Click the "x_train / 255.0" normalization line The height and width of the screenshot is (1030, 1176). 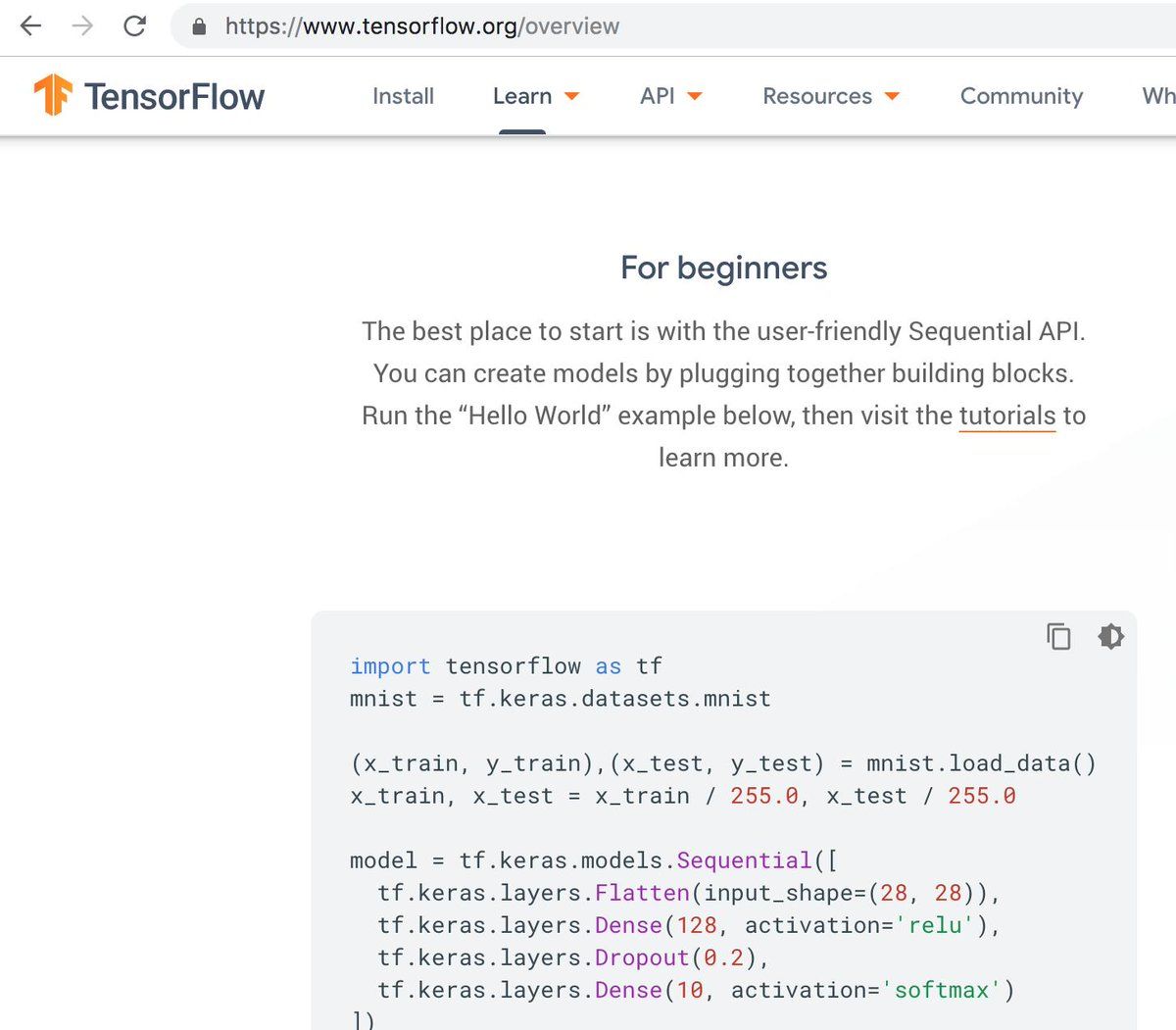pyautogui.click(x=683, y=796)
